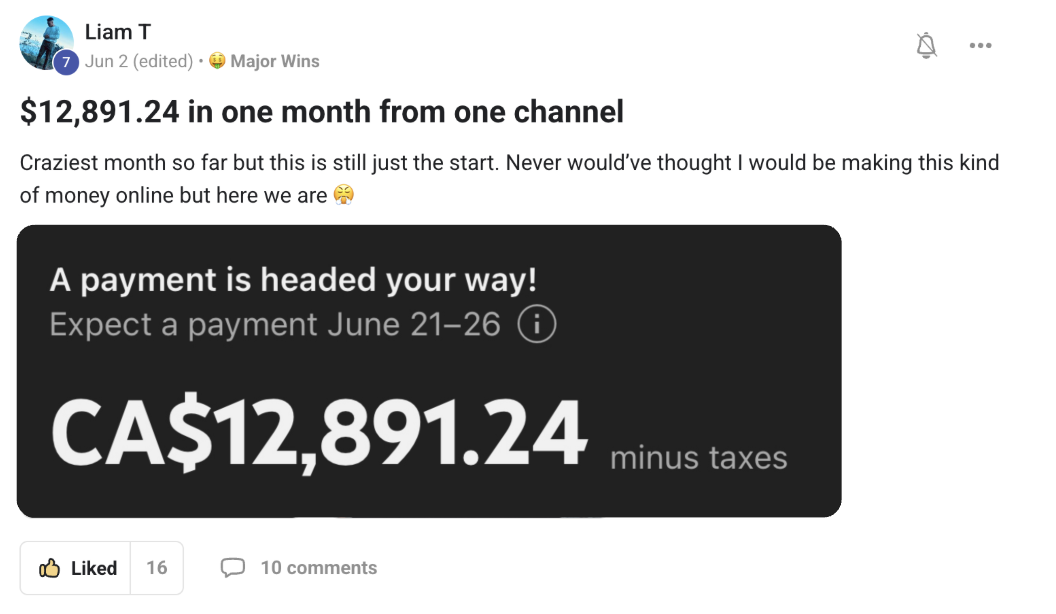Click the Jun 2 (edited) timestamp
The height and width of the screenshot is (614, 1056).
point(139,61)
